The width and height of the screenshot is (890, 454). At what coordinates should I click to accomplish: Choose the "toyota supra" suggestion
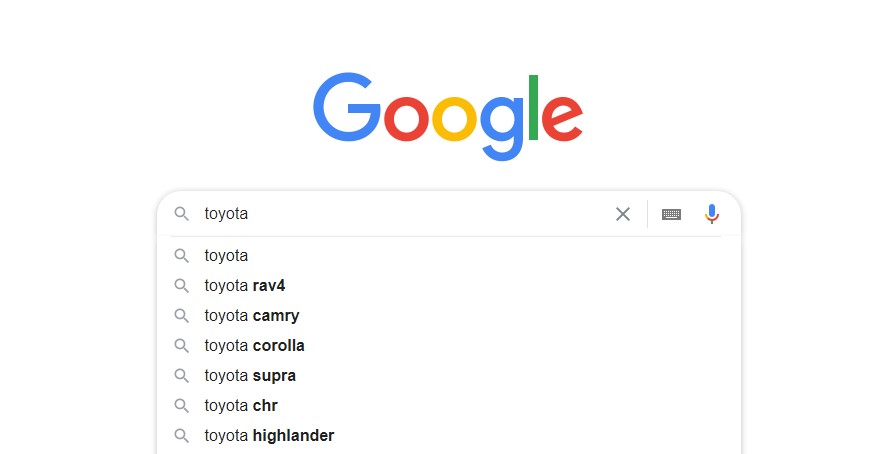coord(448,376)
